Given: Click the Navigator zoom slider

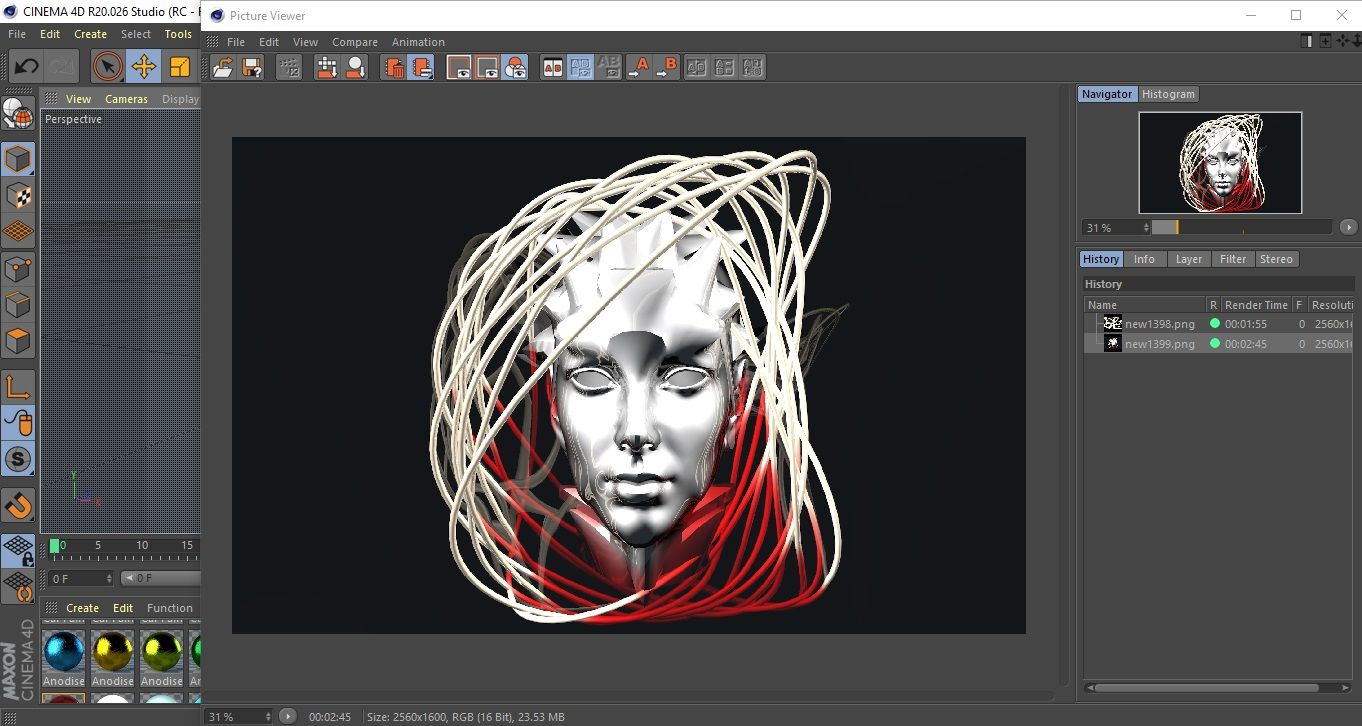Looking at the screenshot, I should [x=1242, y=228].
